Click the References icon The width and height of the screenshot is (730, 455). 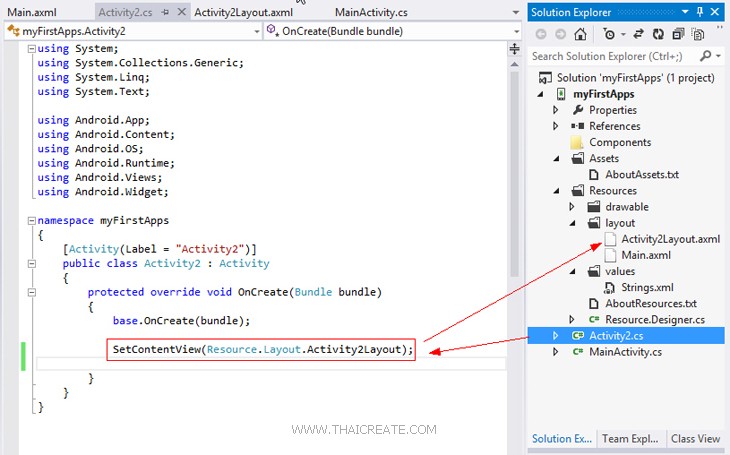click(x=578, y=126)
